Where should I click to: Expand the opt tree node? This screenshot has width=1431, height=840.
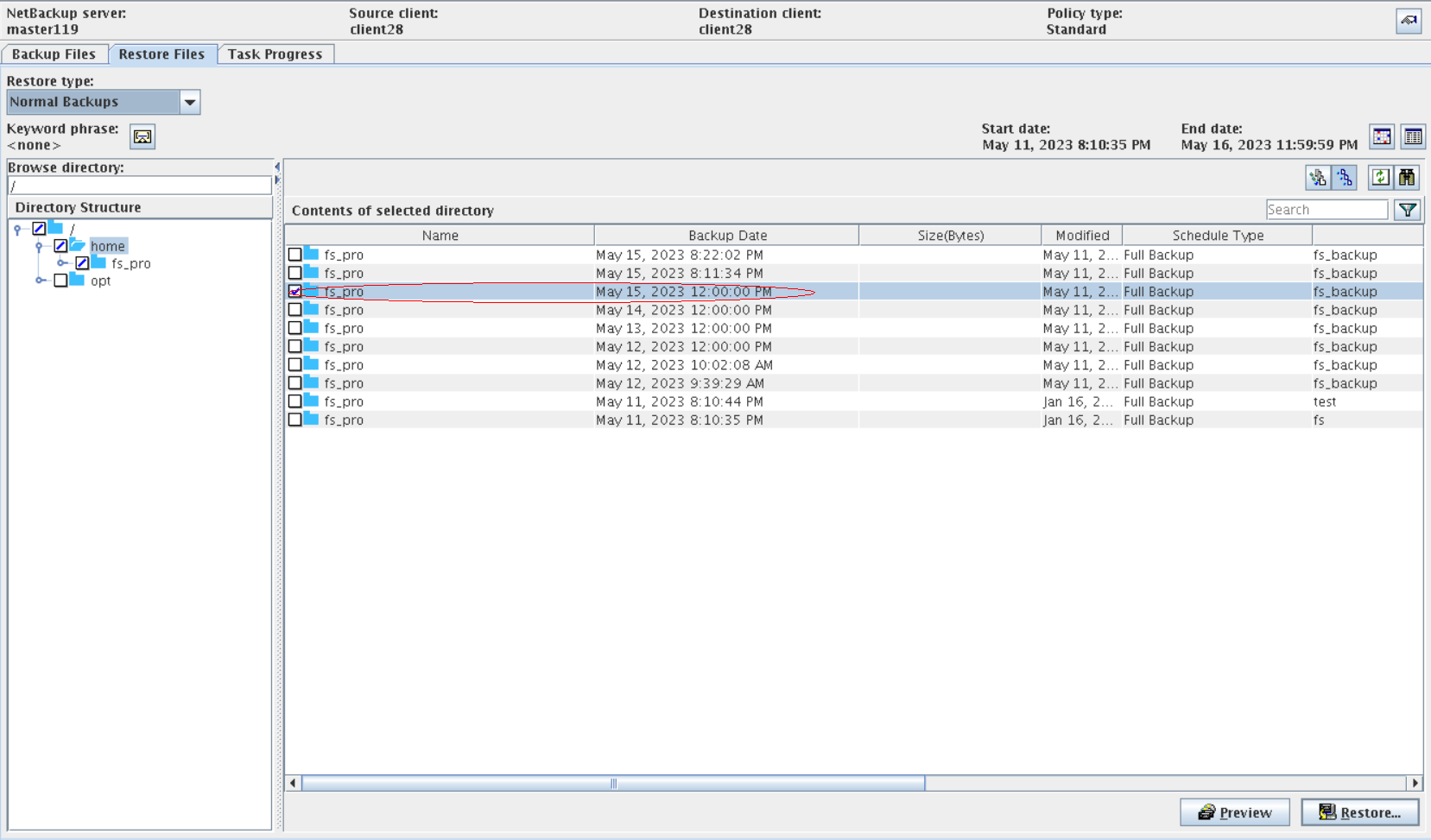point(40,281)
